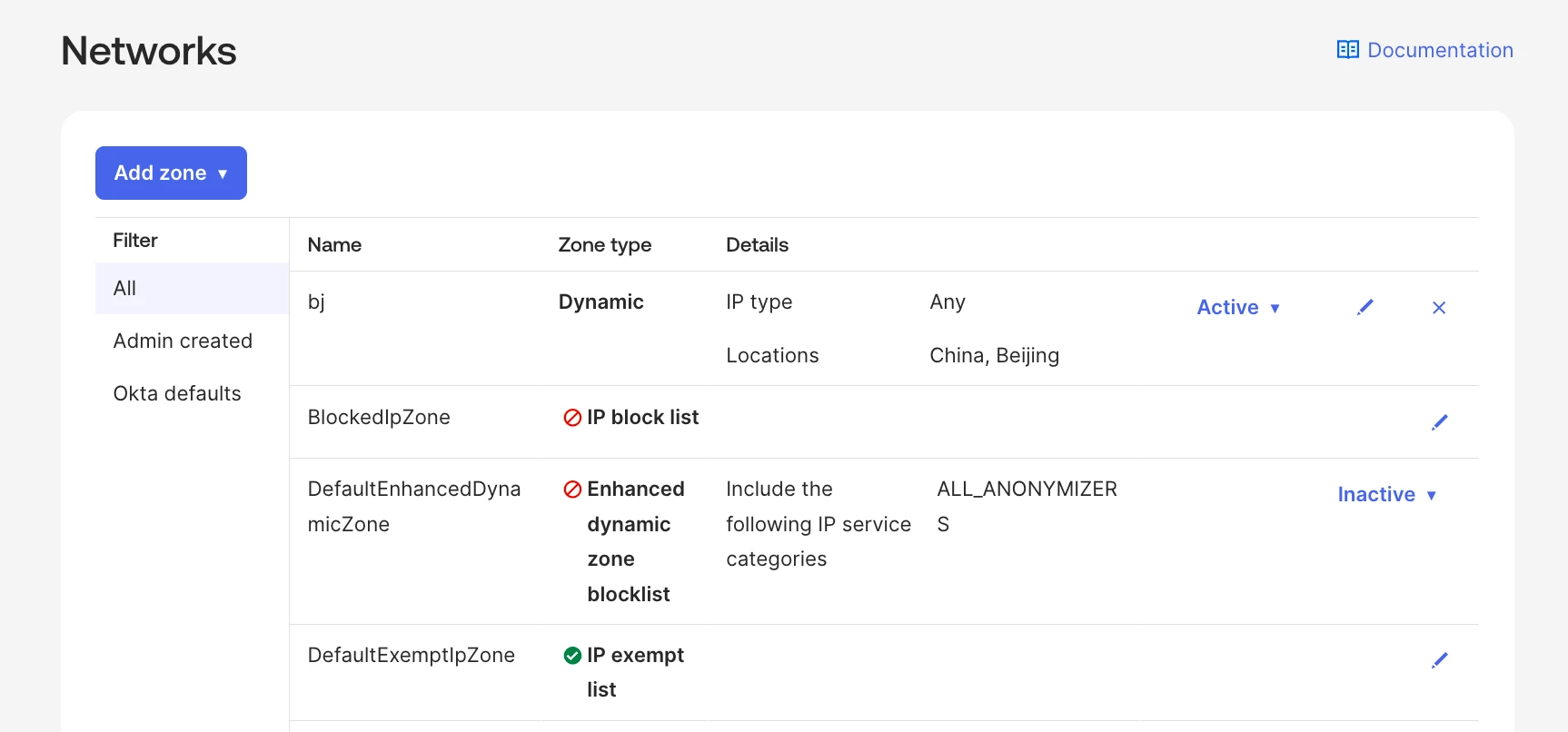Click the Filter label

pyautogui.click(x=135, y=241)
